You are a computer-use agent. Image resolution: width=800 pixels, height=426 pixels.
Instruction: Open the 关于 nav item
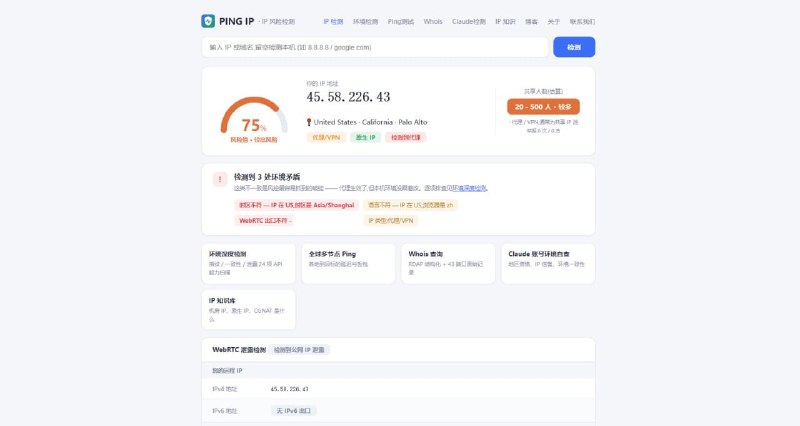(554, 21)
